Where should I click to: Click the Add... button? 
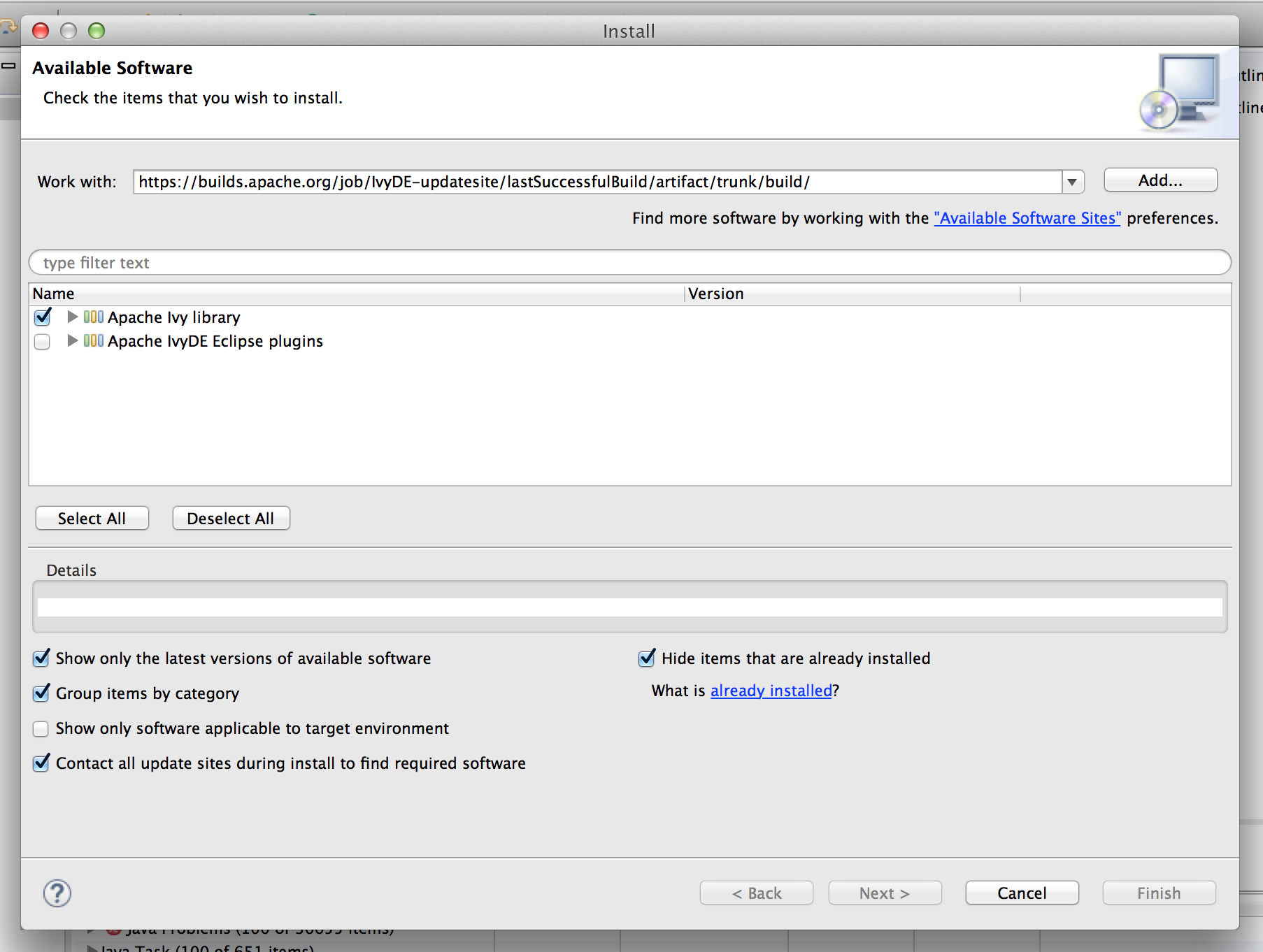[x=1160, y=180]
